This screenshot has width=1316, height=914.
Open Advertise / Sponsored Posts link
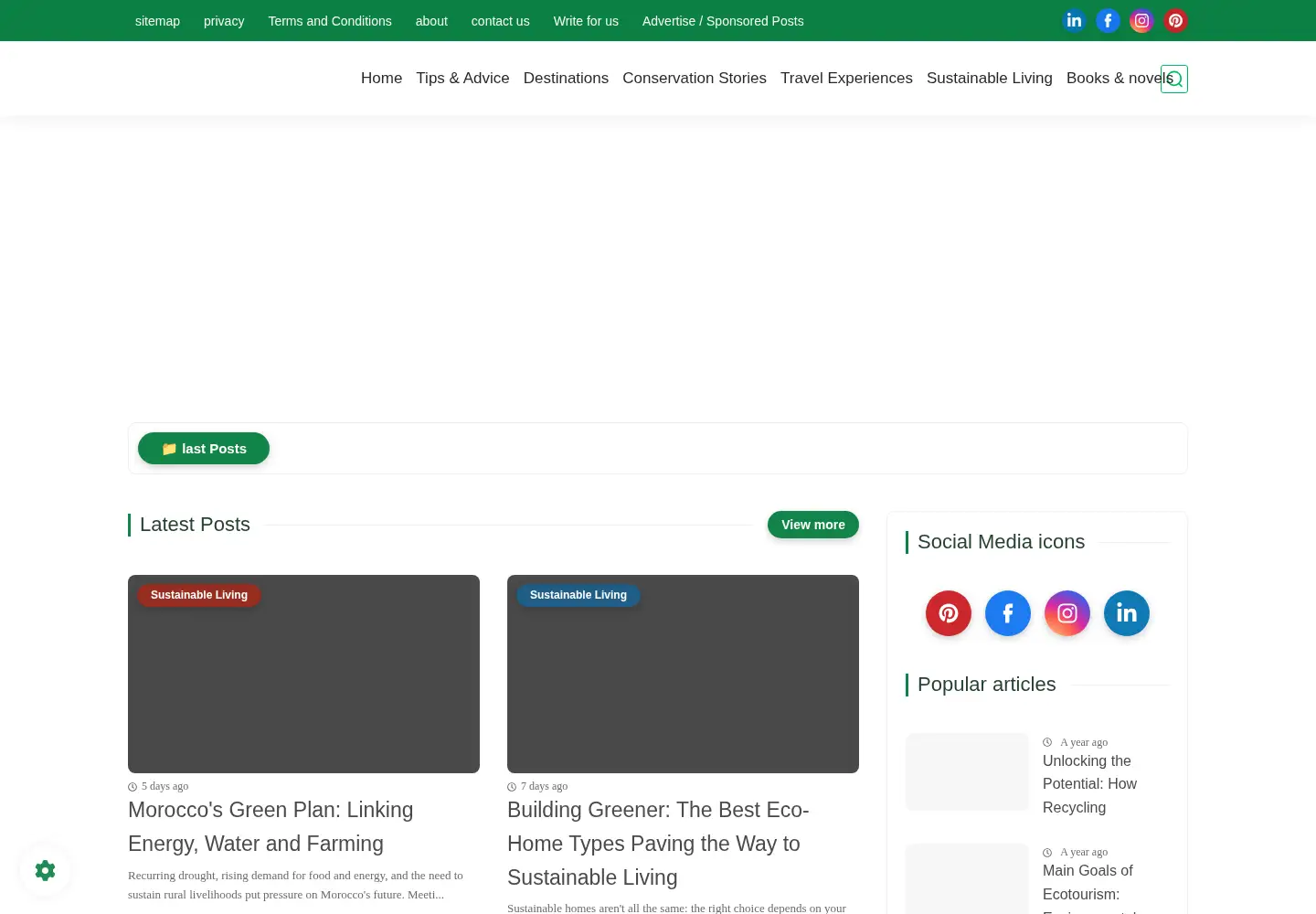[723, 21]
